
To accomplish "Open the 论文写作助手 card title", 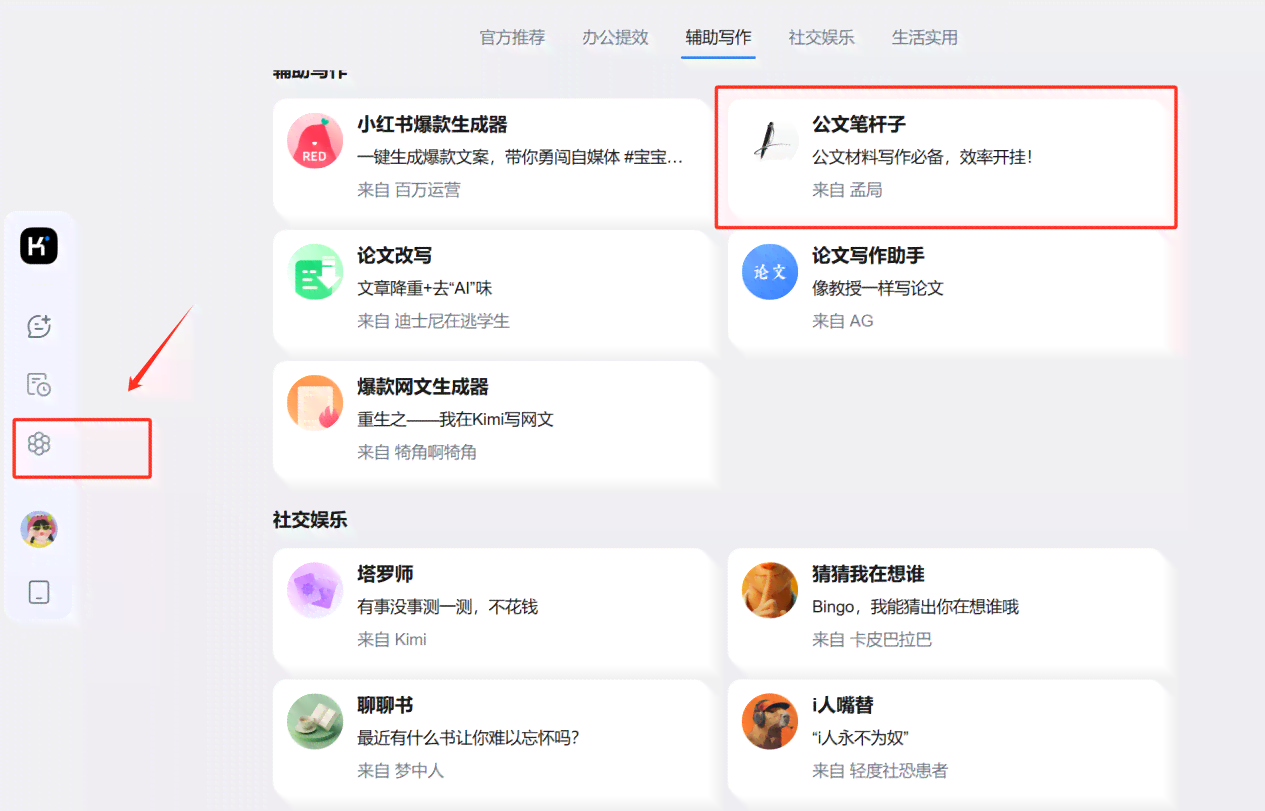I will [868, 256].
